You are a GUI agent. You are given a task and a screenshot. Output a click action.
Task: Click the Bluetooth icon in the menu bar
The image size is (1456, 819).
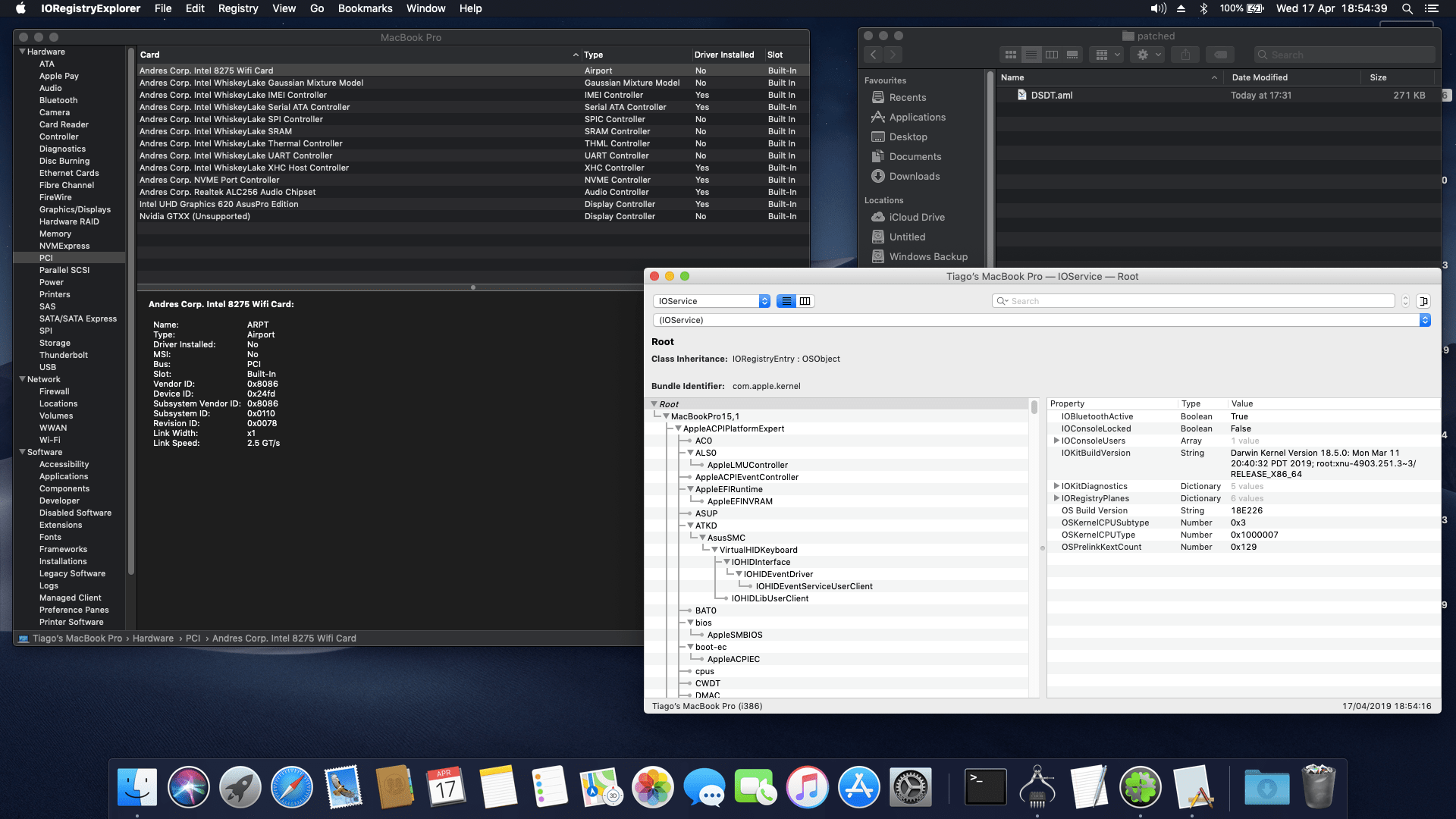point(1203,8)
